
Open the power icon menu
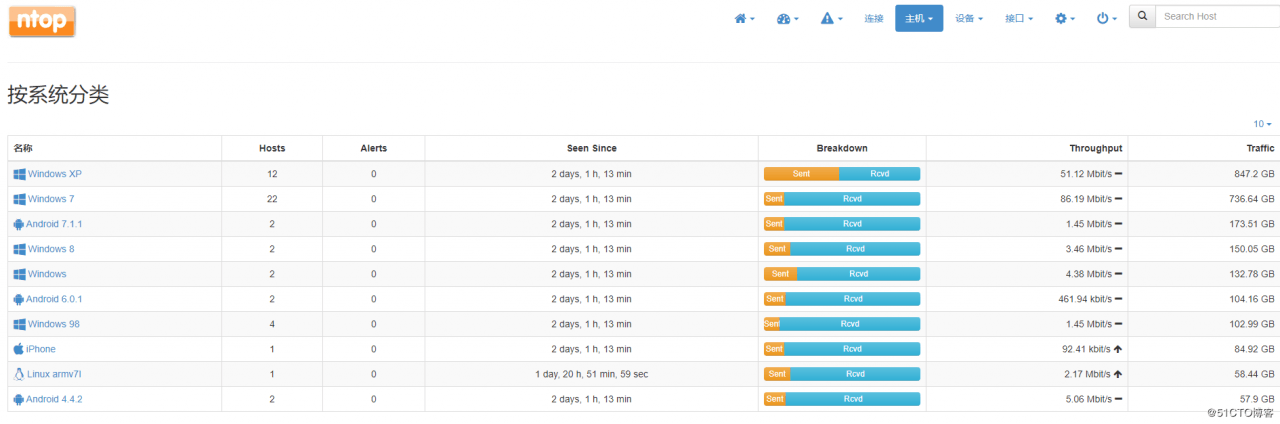[1106, 18]
